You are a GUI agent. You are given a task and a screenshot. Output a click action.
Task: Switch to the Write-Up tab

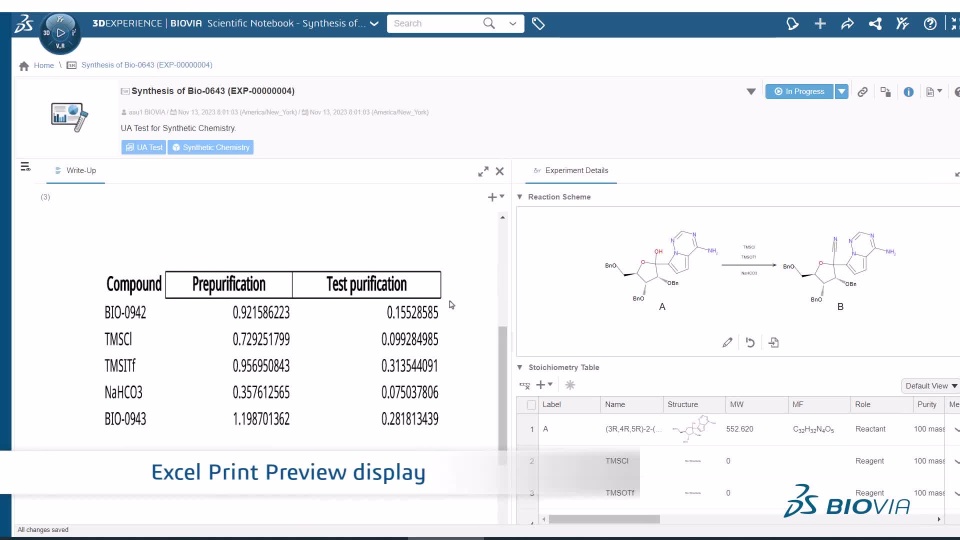click(75, 171)
